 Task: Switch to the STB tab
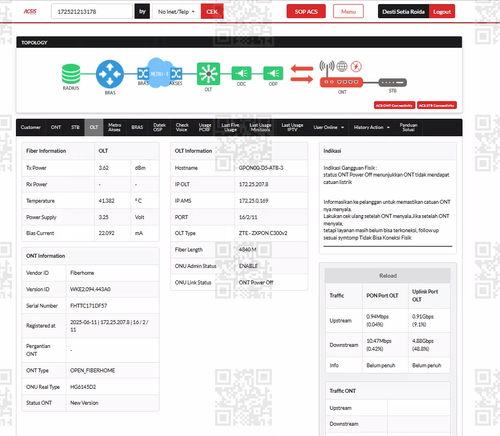75,127
